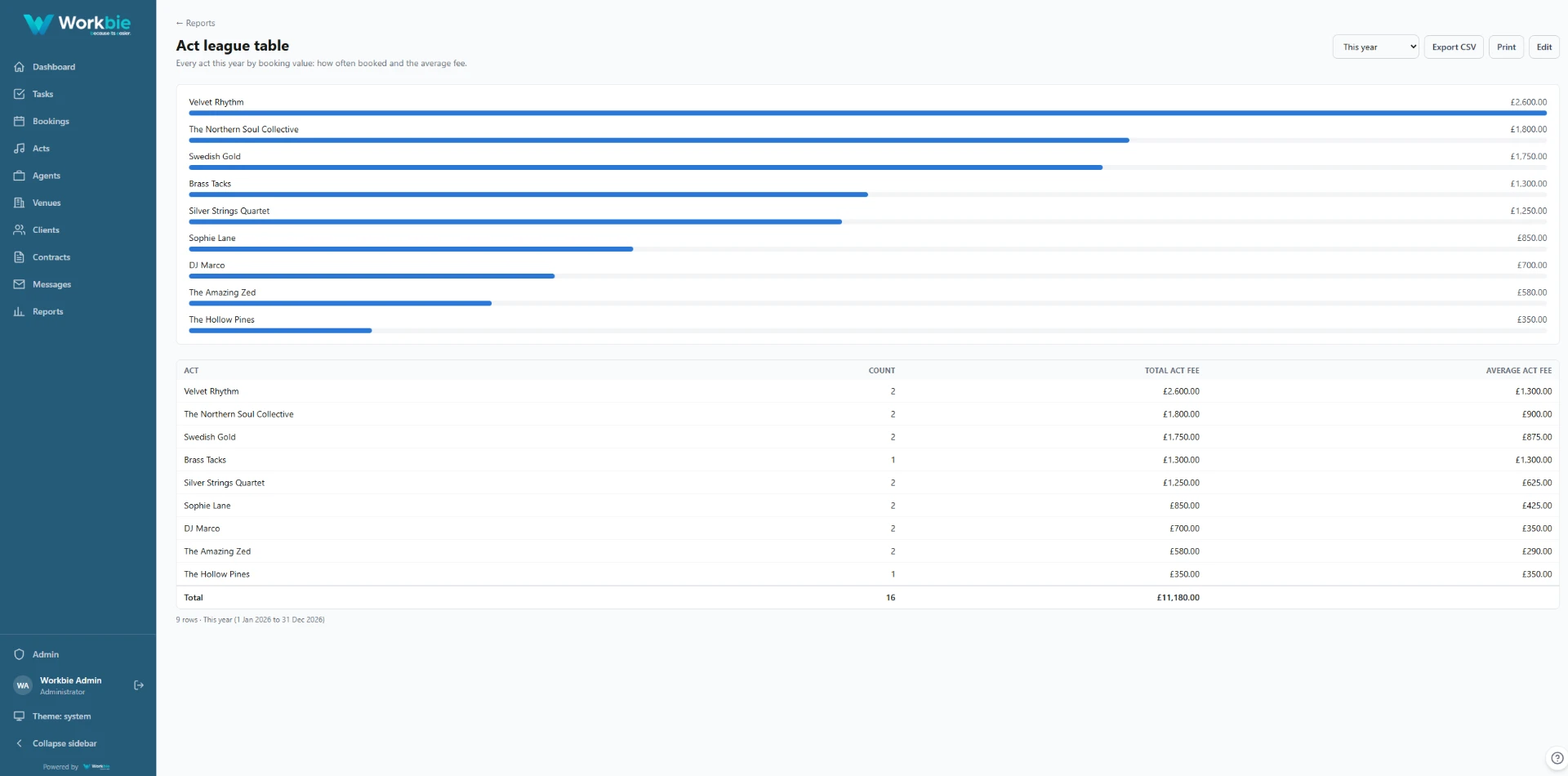1568x776 pixels.
Task: Click the Messages envelope icon
Action: tap(20, 284)
